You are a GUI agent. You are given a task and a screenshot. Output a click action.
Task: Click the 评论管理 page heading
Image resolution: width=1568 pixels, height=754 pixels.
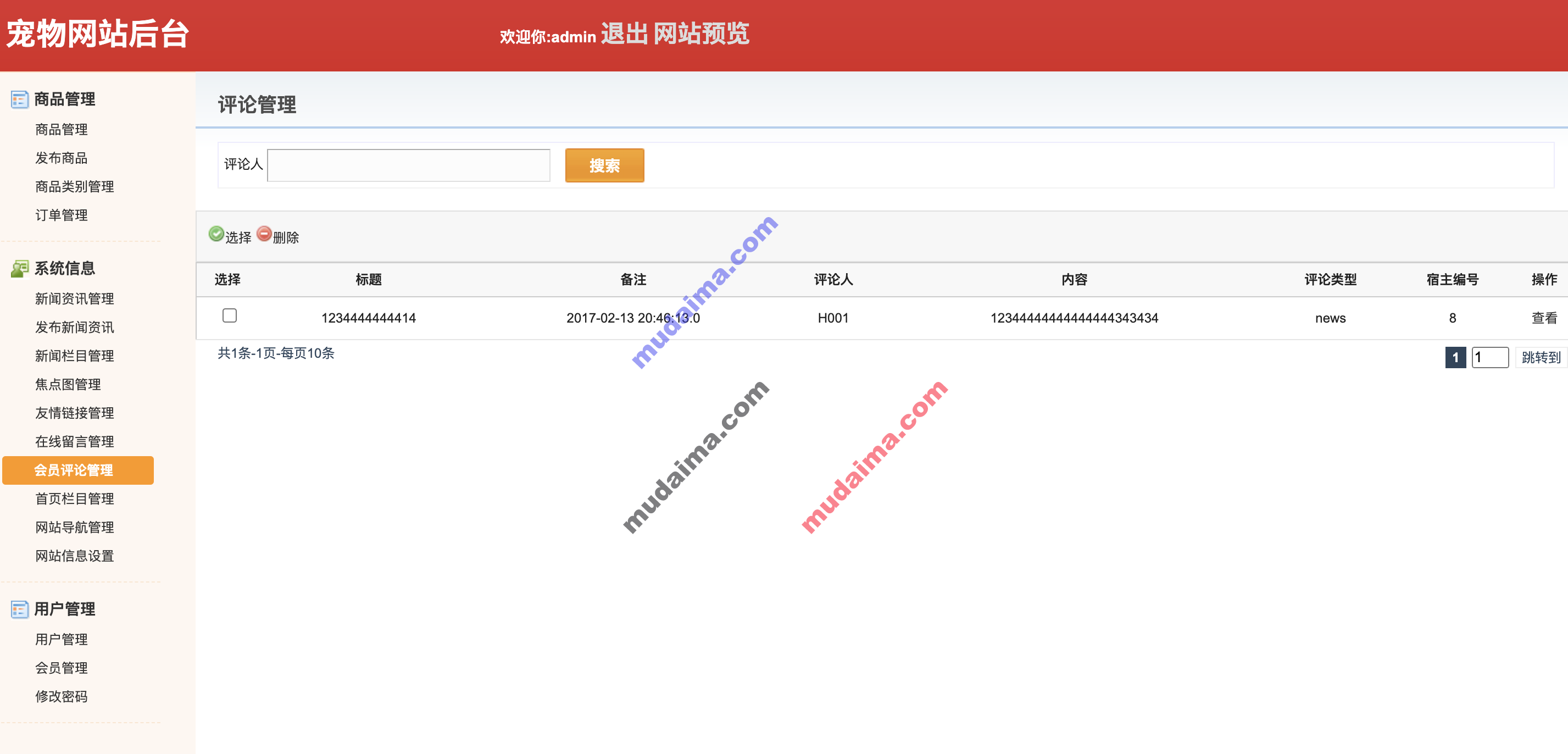coord(257,105)
